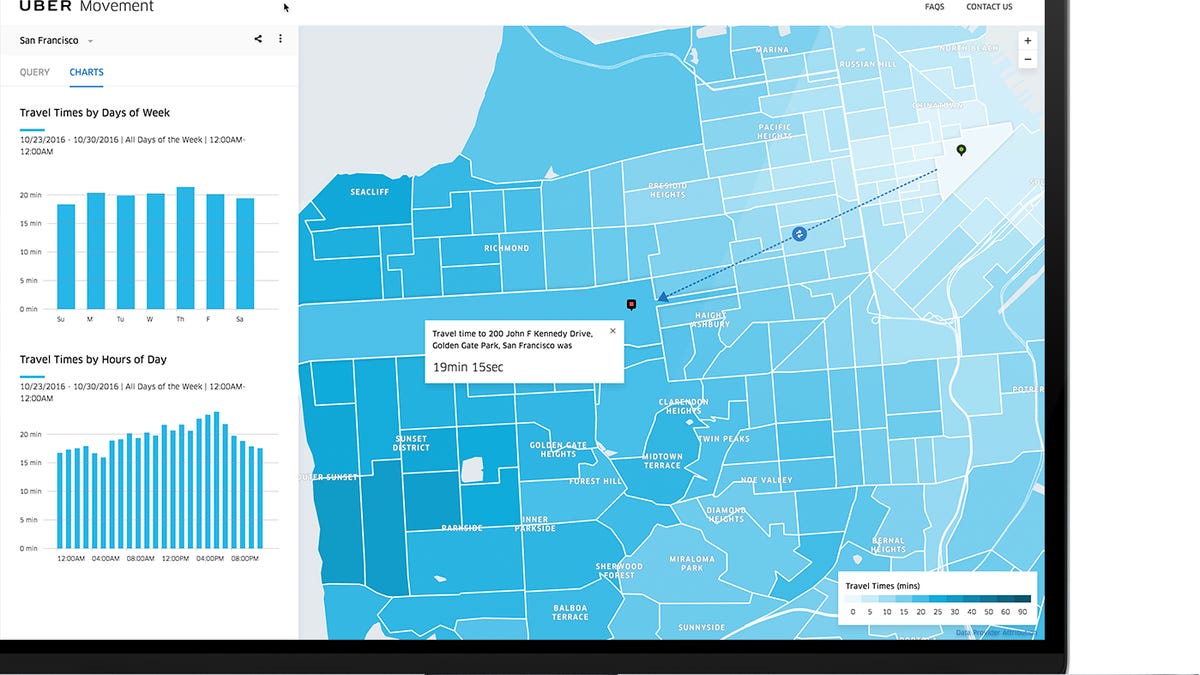
Task: Zoom out of the map
Action: click(1027, 60)
